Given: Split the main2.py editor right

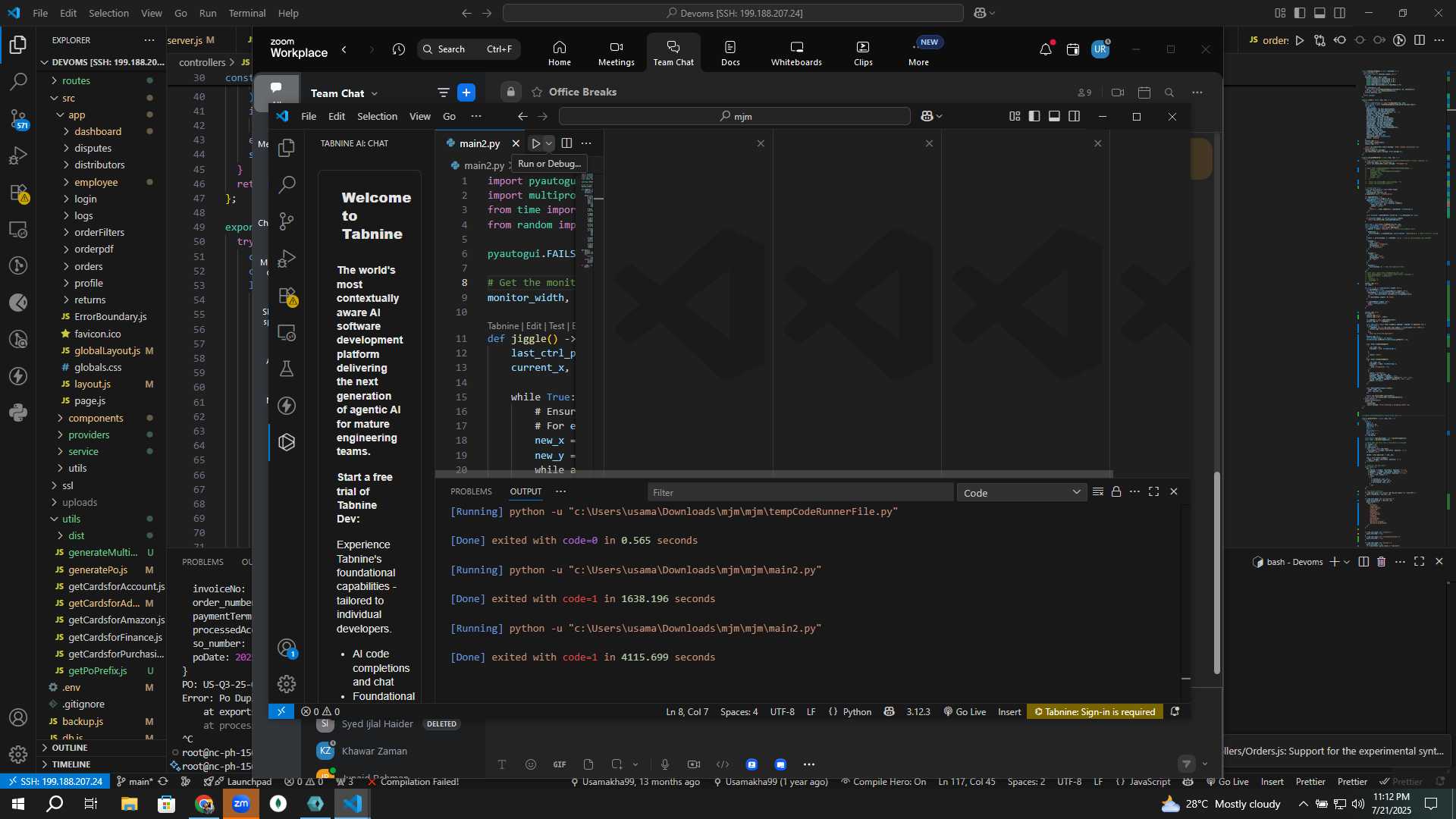Looking at the screenshot, I should [x=566, y=143].
